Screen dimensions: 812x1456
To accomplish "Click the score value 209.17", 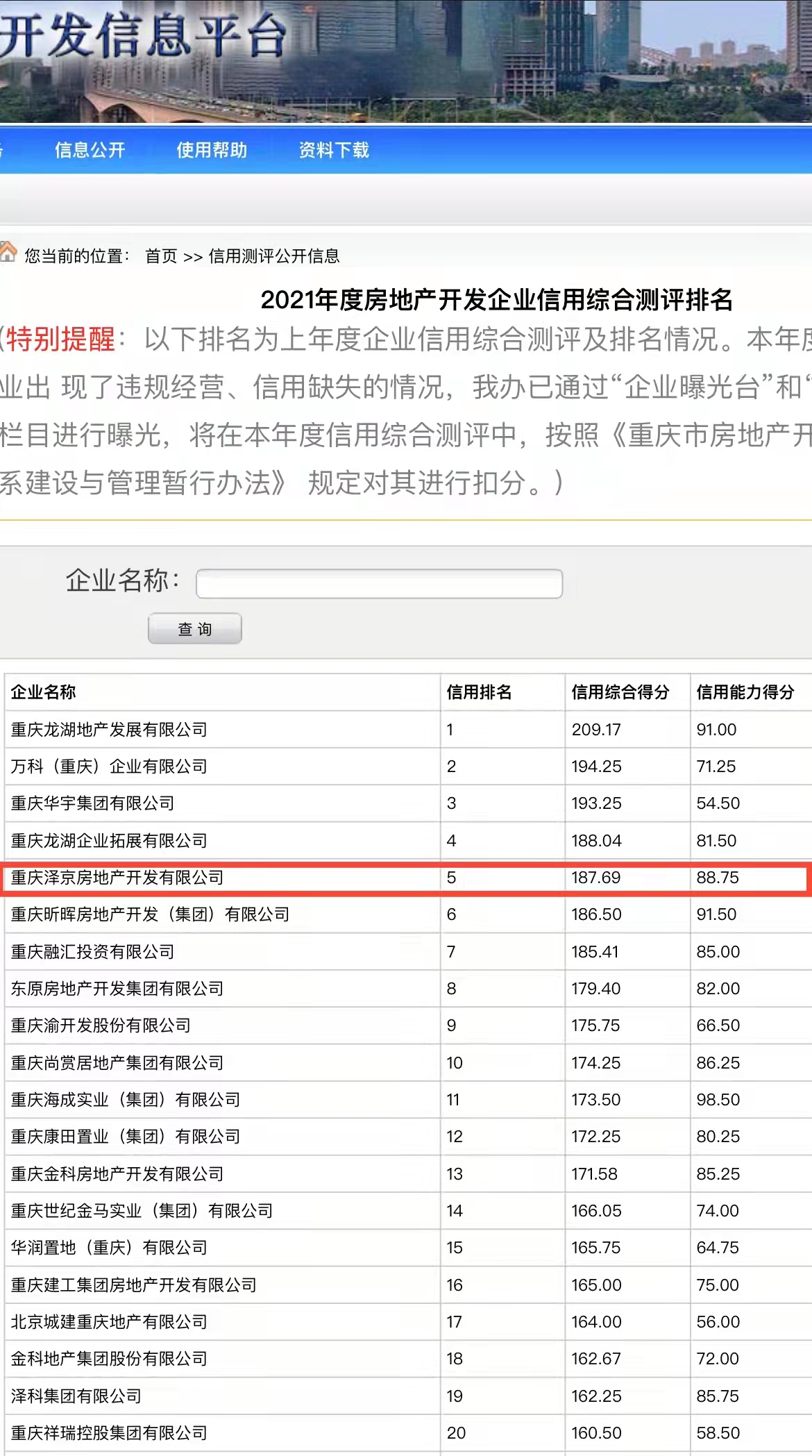I will 596,730.
